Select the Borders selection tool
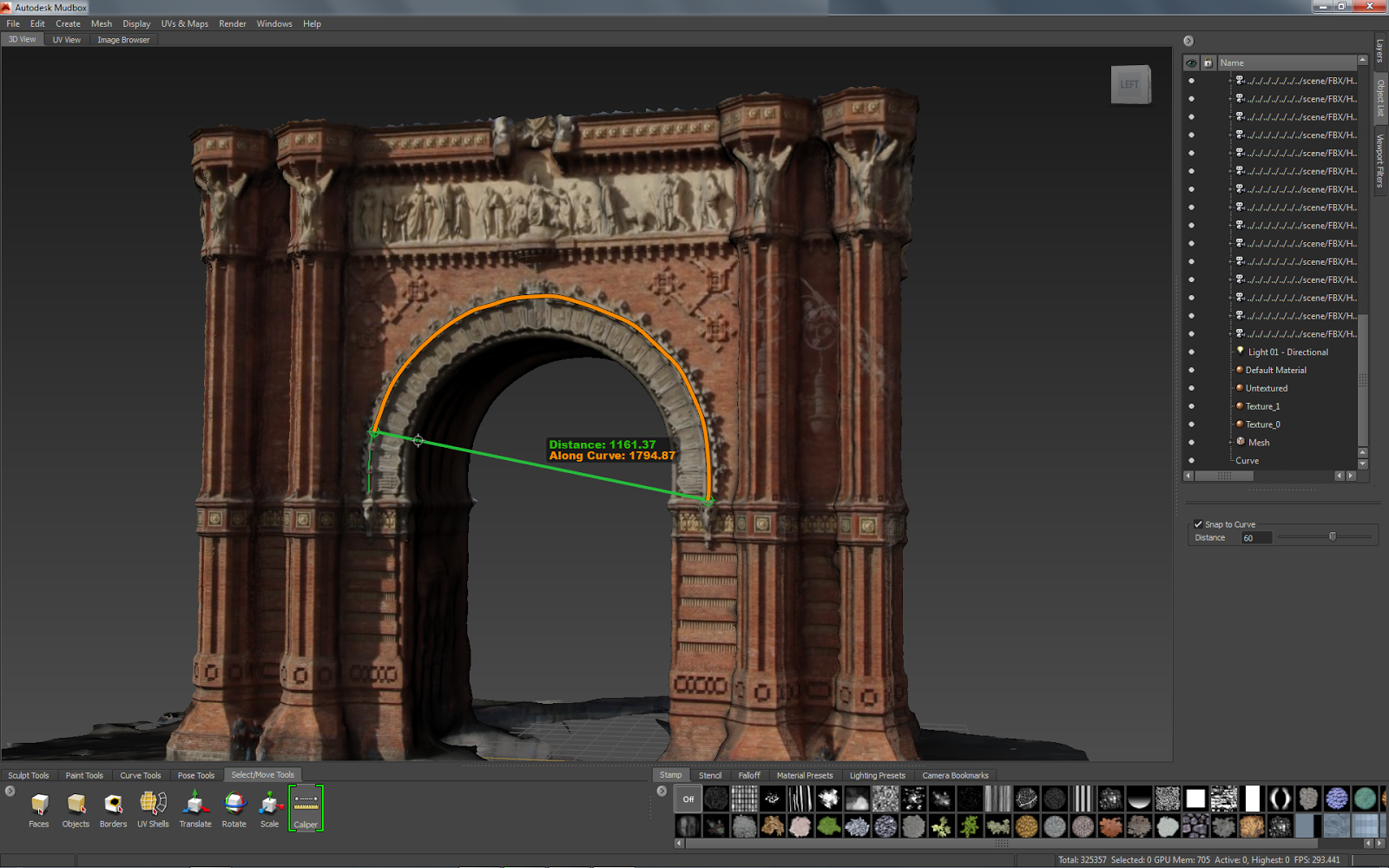The height and width of the screenshot is (868, 1389). [113, 807]
